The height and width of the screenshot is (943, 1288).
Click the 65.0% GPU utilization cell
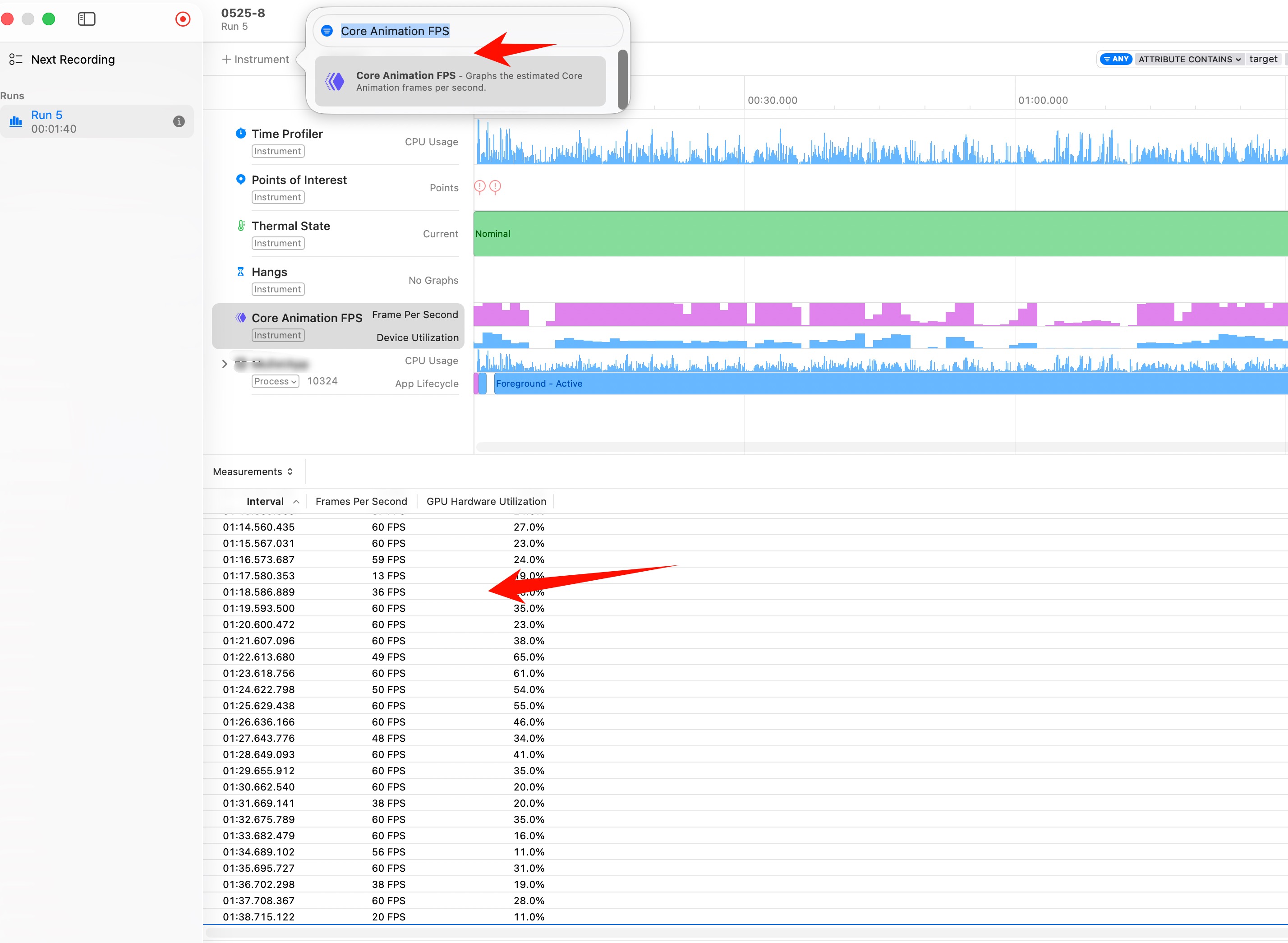pyautogui.click(x=529, y=657)
